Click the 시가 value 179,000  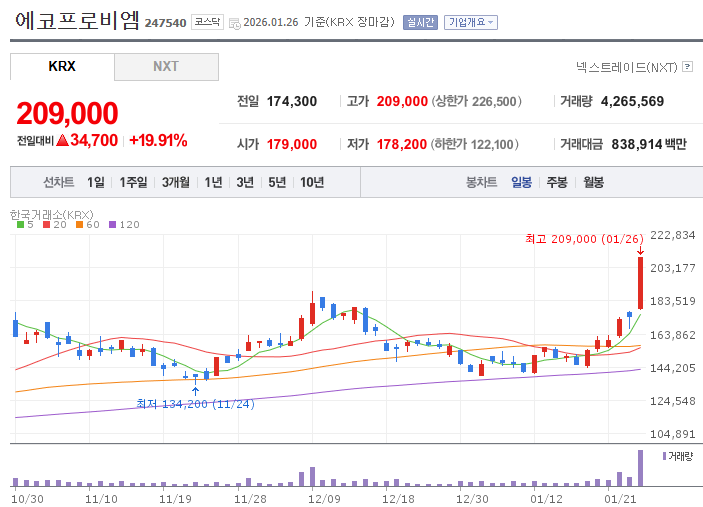click(x=292, y=144)
